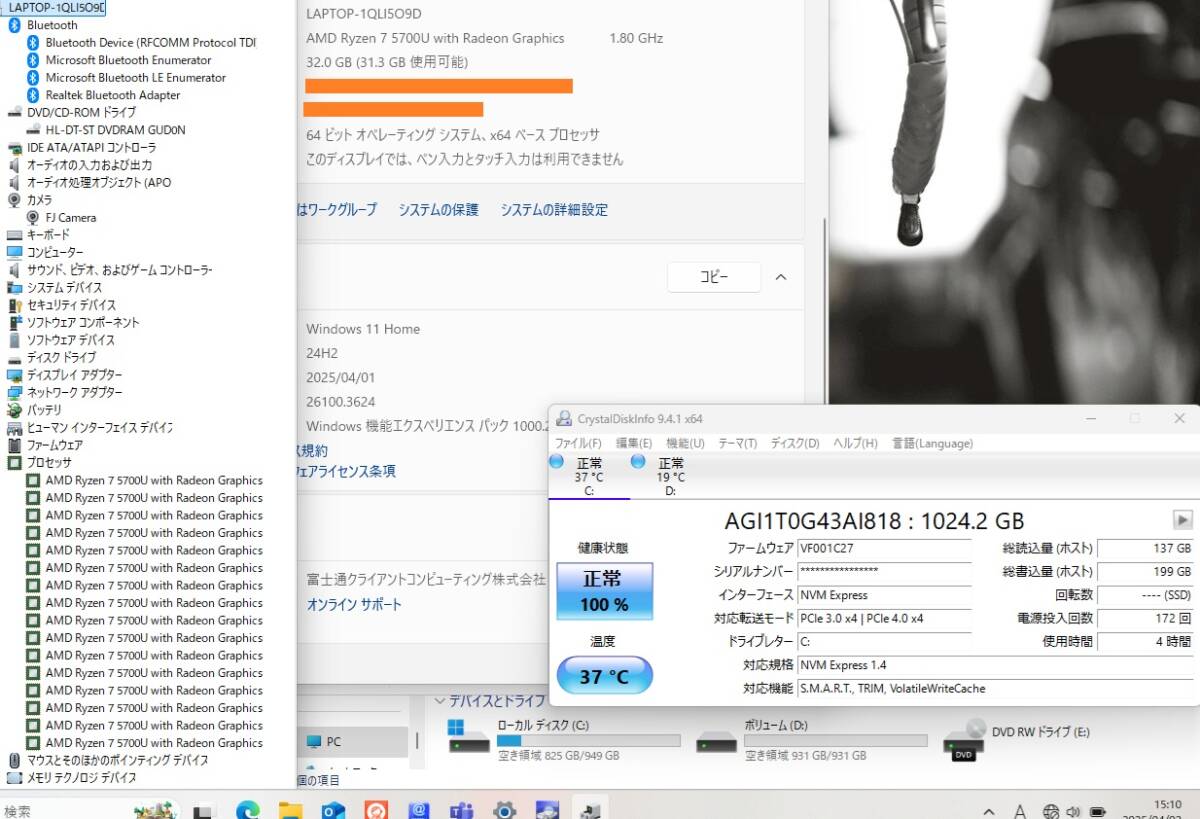Select the セキュリティ デバイス category icon
1200x819 pixels.
(x=15, y=305)
